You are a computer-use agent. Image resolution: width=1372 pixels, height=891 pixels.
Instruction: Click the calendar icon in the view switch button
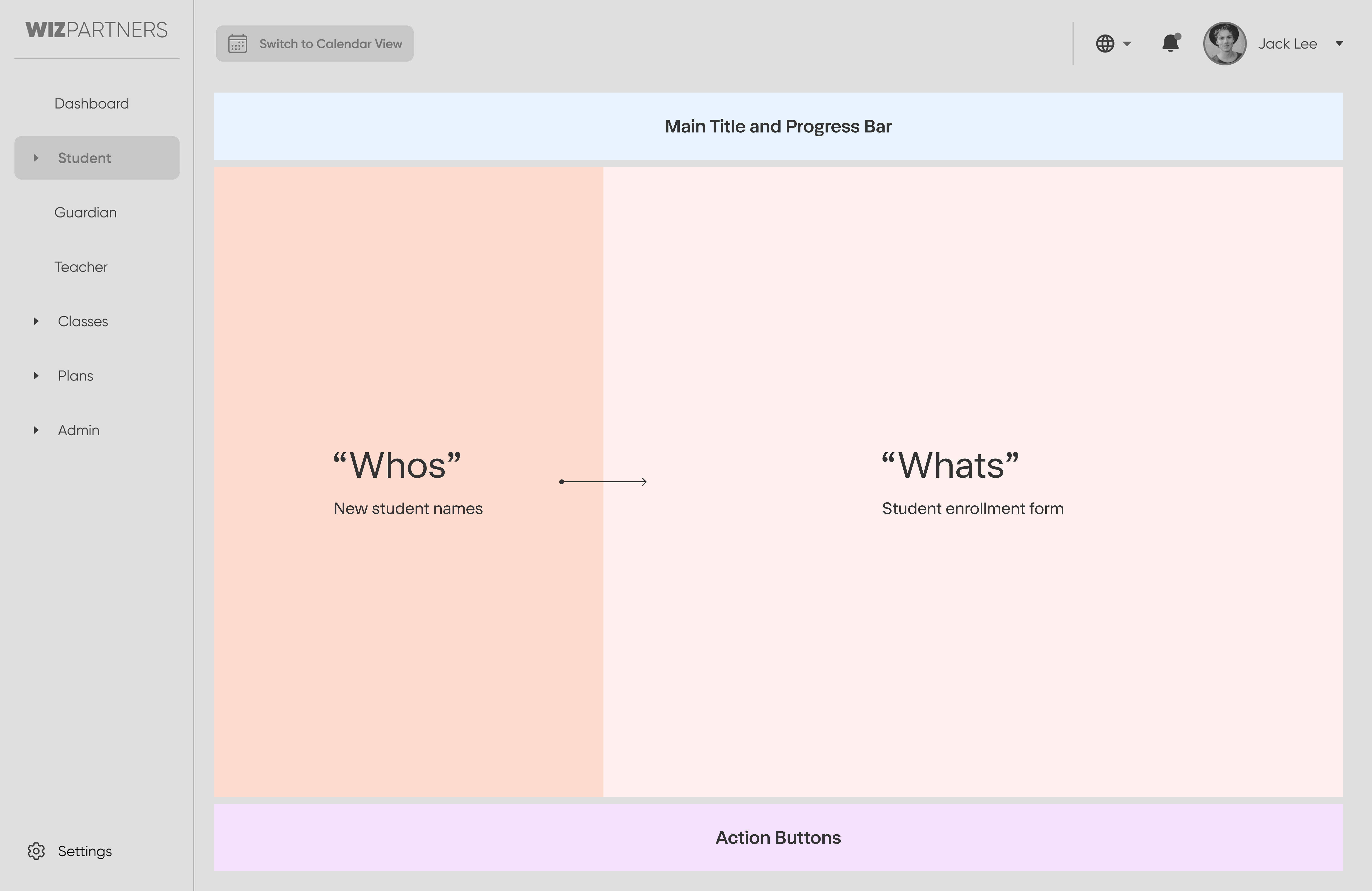tap(238, 44)
